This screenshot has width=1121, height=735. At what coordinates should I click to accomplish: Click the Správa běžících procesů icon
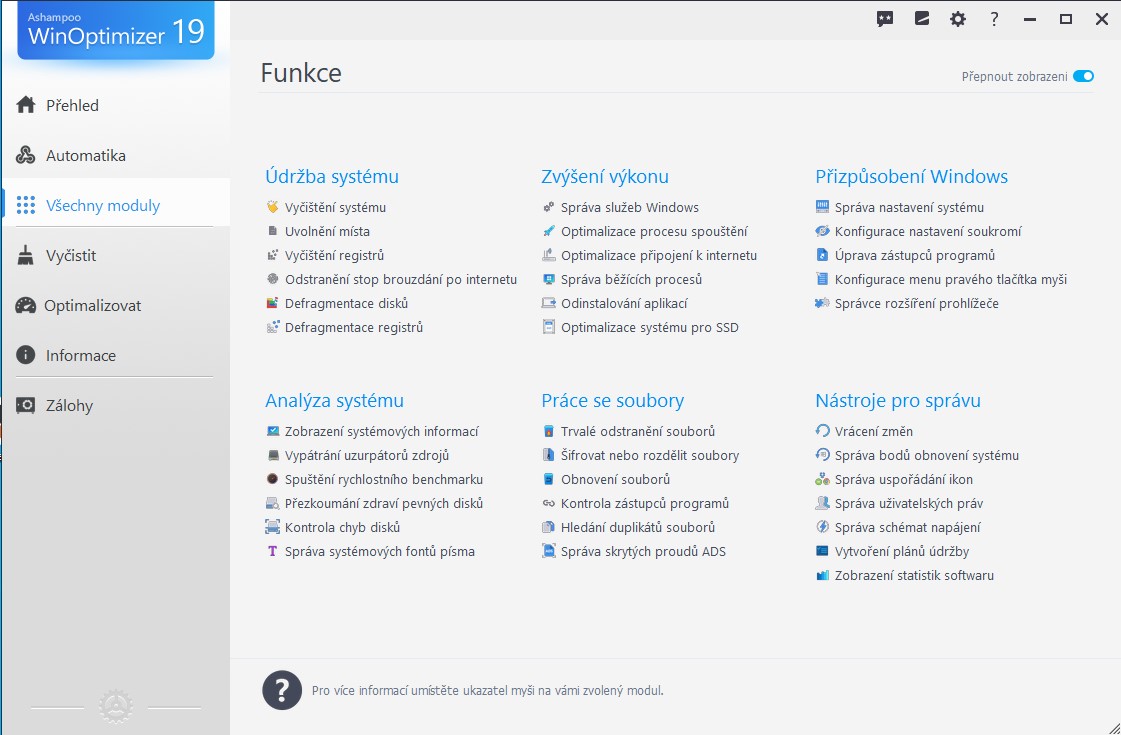[x=548, y=280]
